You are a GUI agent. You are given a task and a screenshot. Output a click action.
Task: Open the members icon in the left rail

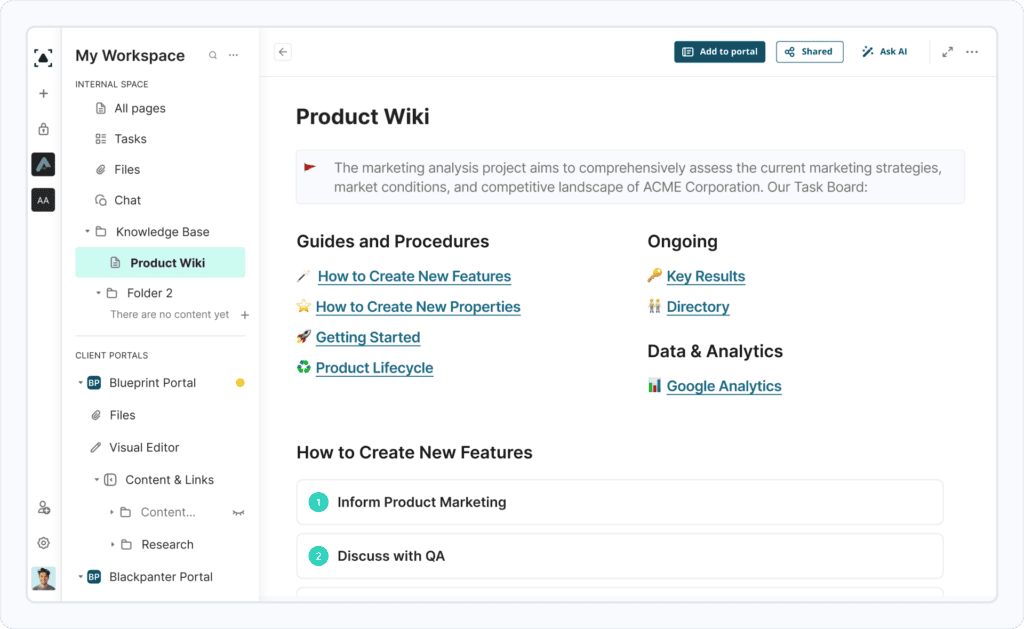pos(44,508)
